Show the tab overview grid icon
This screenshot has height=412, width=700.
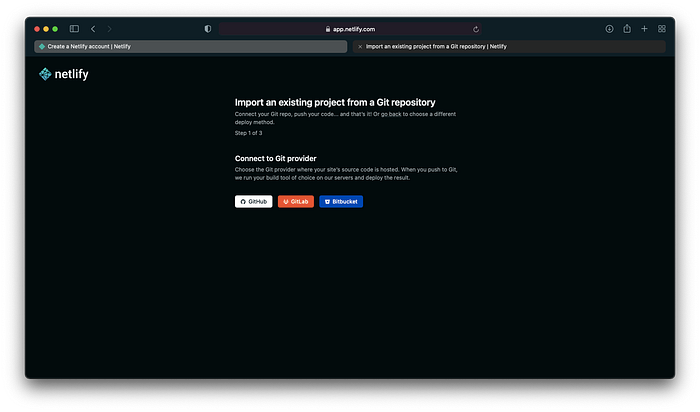662,29
